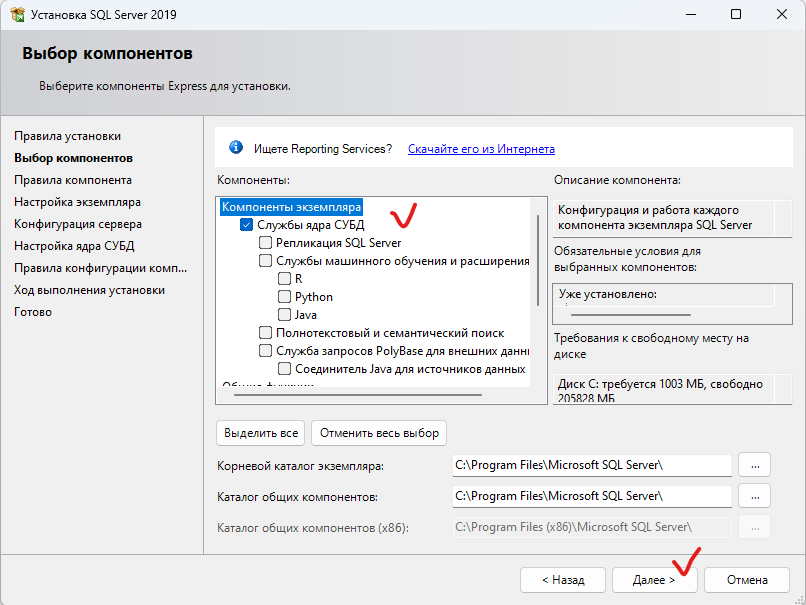Click the vertical scrollbar of the components list
Image resolution: width=806 pixels, height=605 pixels.
click(x=538, y=260)
